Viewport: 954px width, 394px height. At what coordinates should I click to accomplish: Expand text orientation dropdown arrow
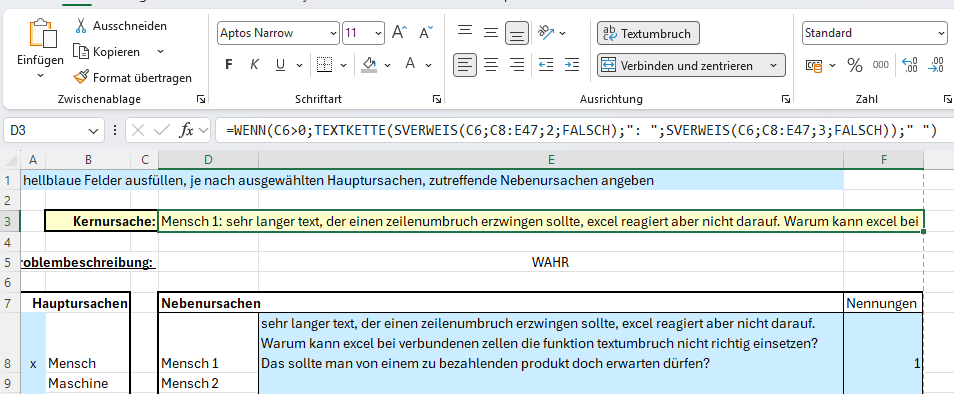point(562,33)
